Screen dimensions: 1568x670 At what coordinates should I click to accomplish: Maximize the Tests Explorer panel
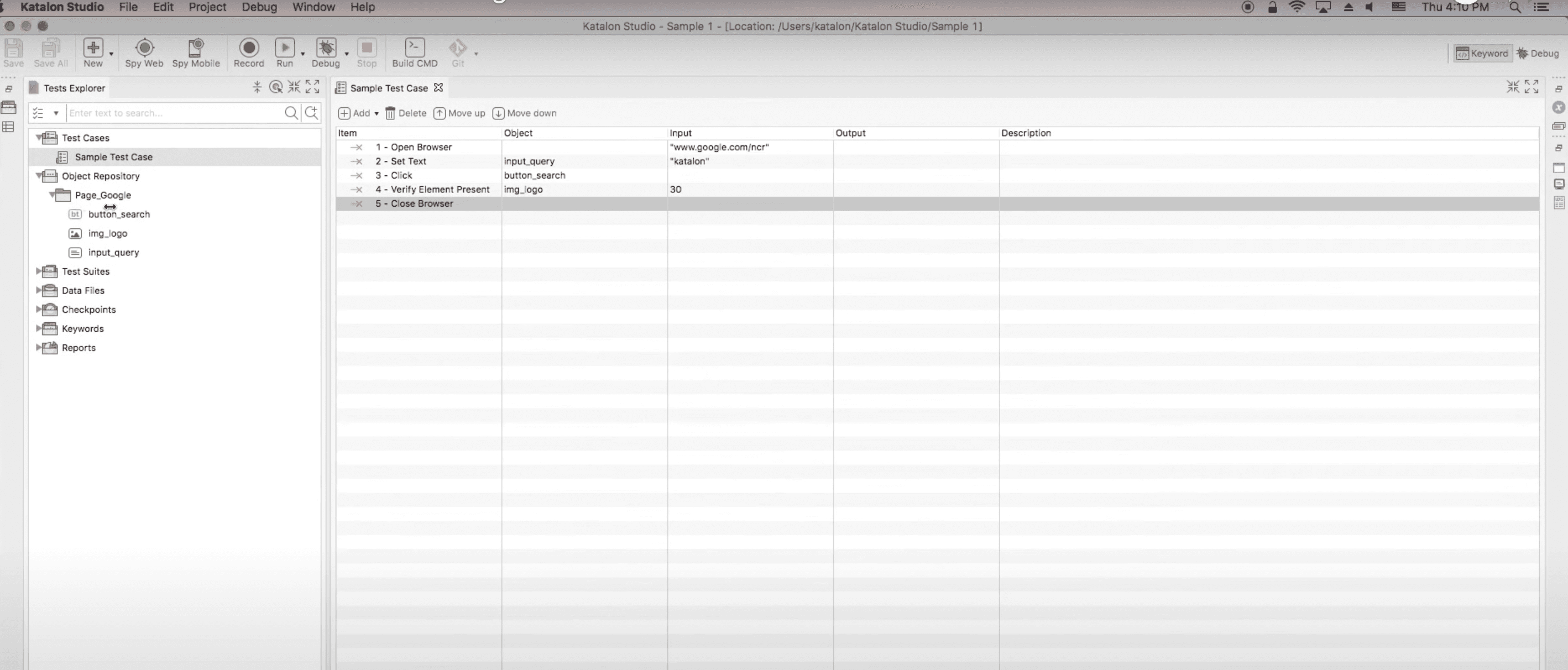[312, 87]
